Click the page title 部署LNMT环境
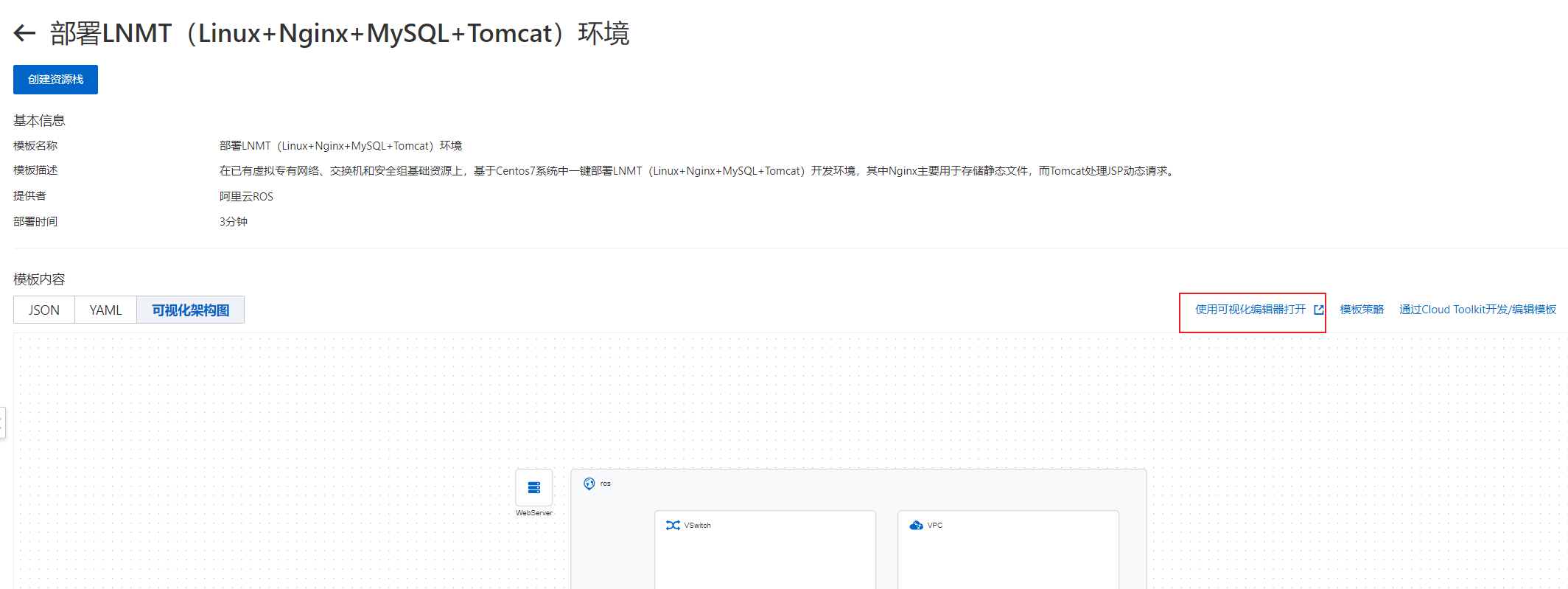 (340, 33)
